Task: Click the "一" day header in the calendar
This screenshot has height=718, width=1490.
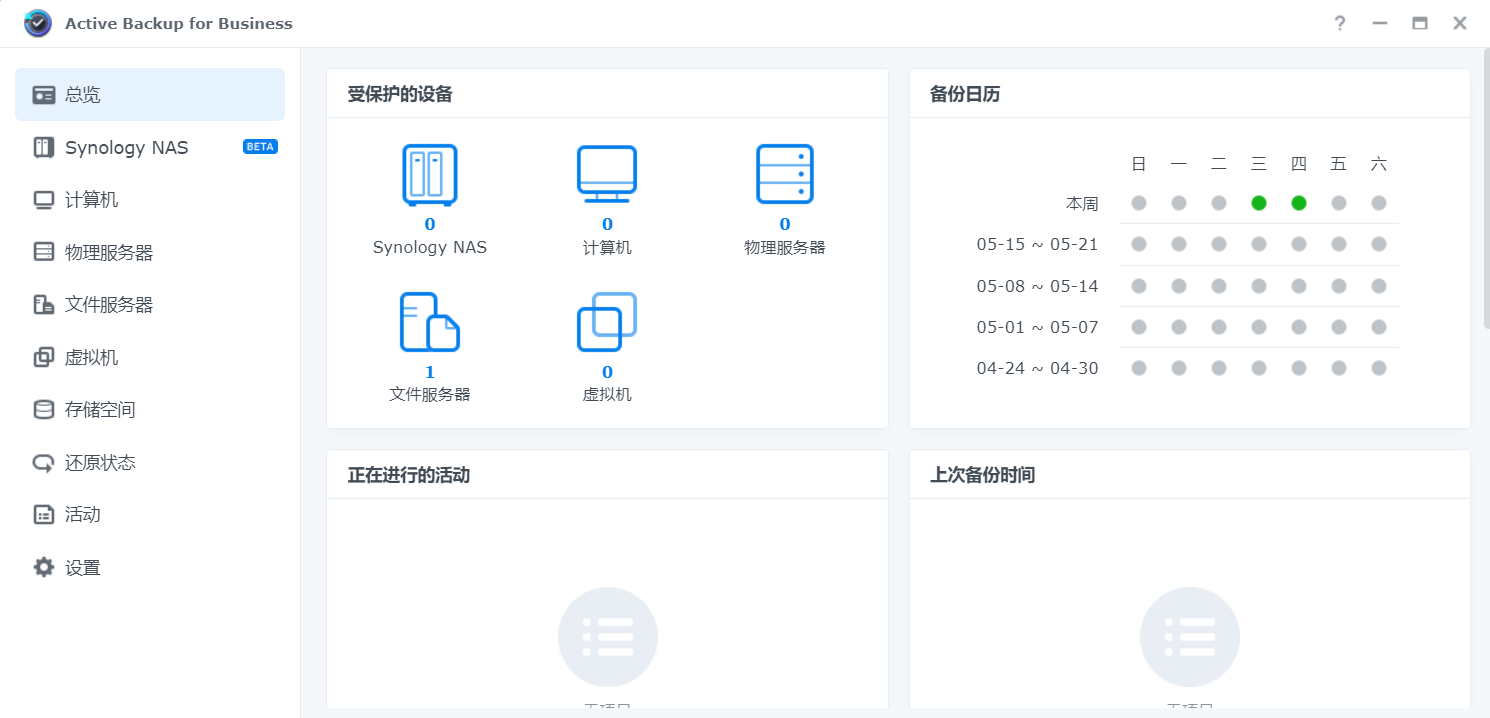Action: pos(1179,164)
